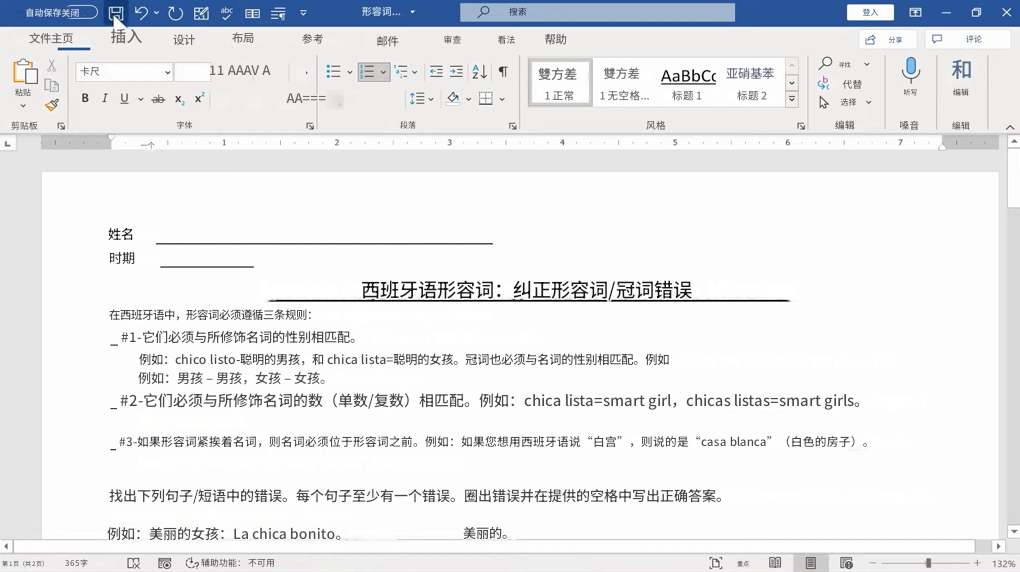Open bullet list dropdown arrow
This screenshot has height=572, width=1020.
point(349,72)
